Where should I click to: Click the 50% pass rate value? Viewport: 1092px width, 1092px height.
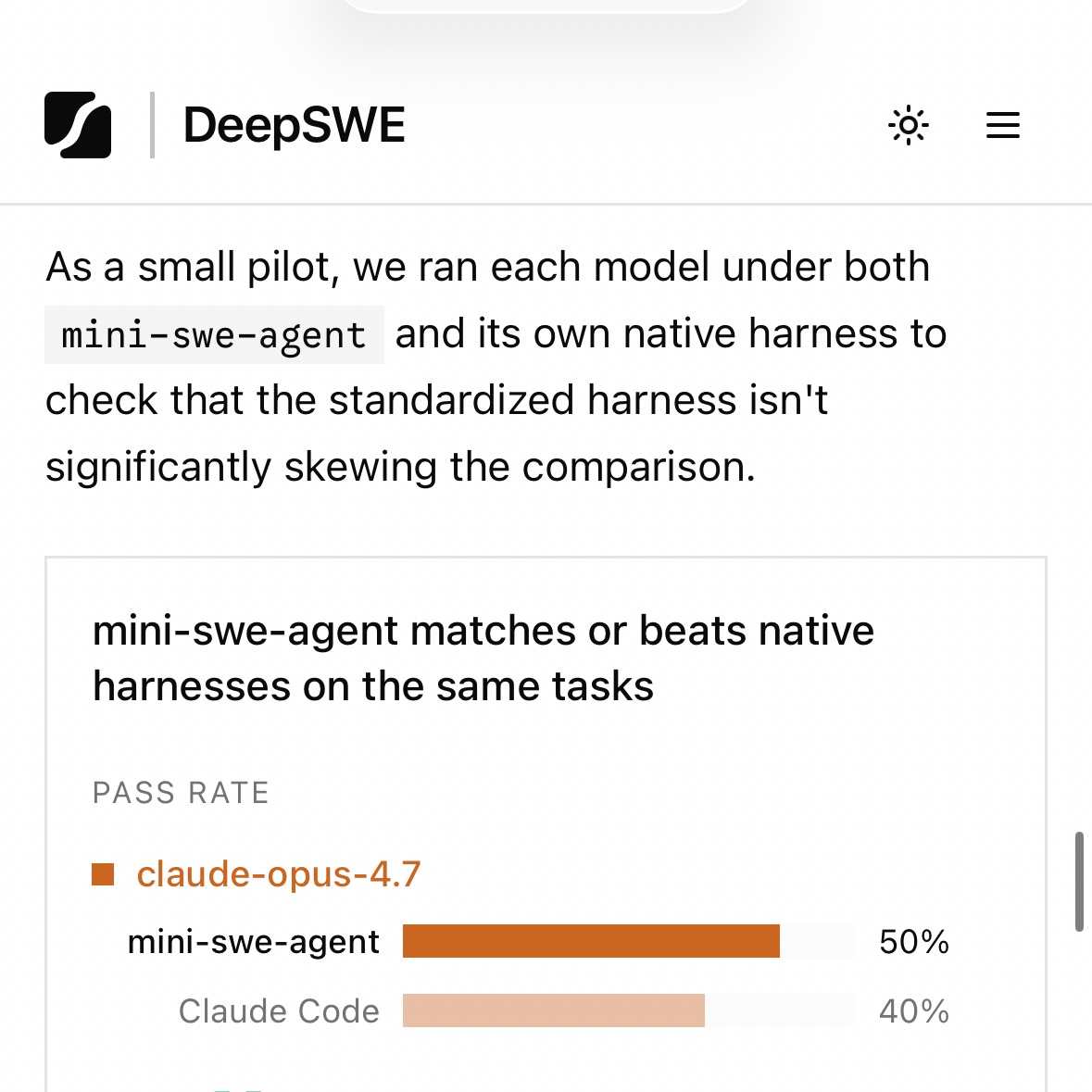click(x=914, y=942)
